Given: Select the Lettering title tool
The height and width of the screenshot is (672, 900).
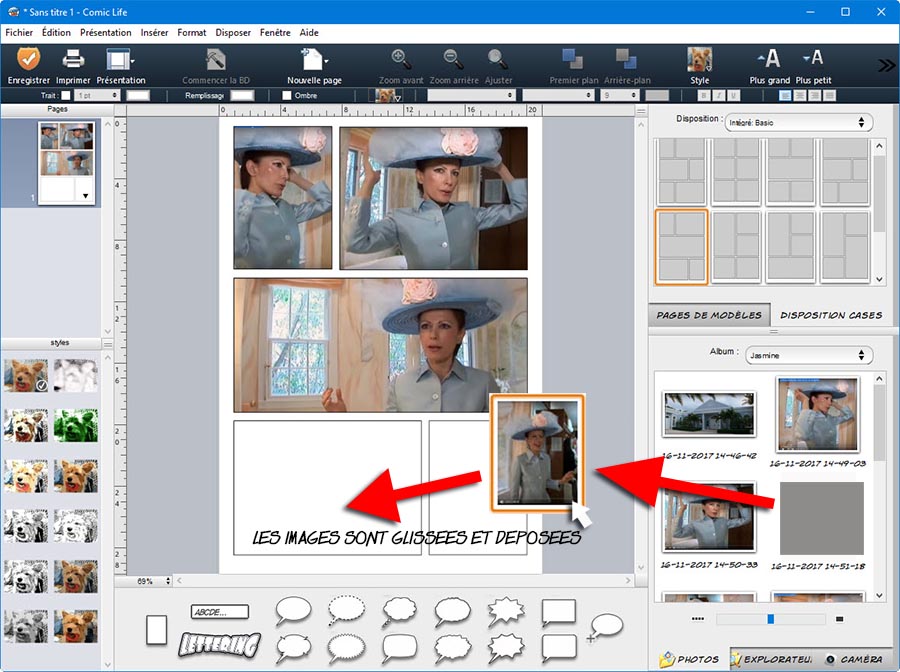Looking at the screenshot, I should tap(219, 644).
